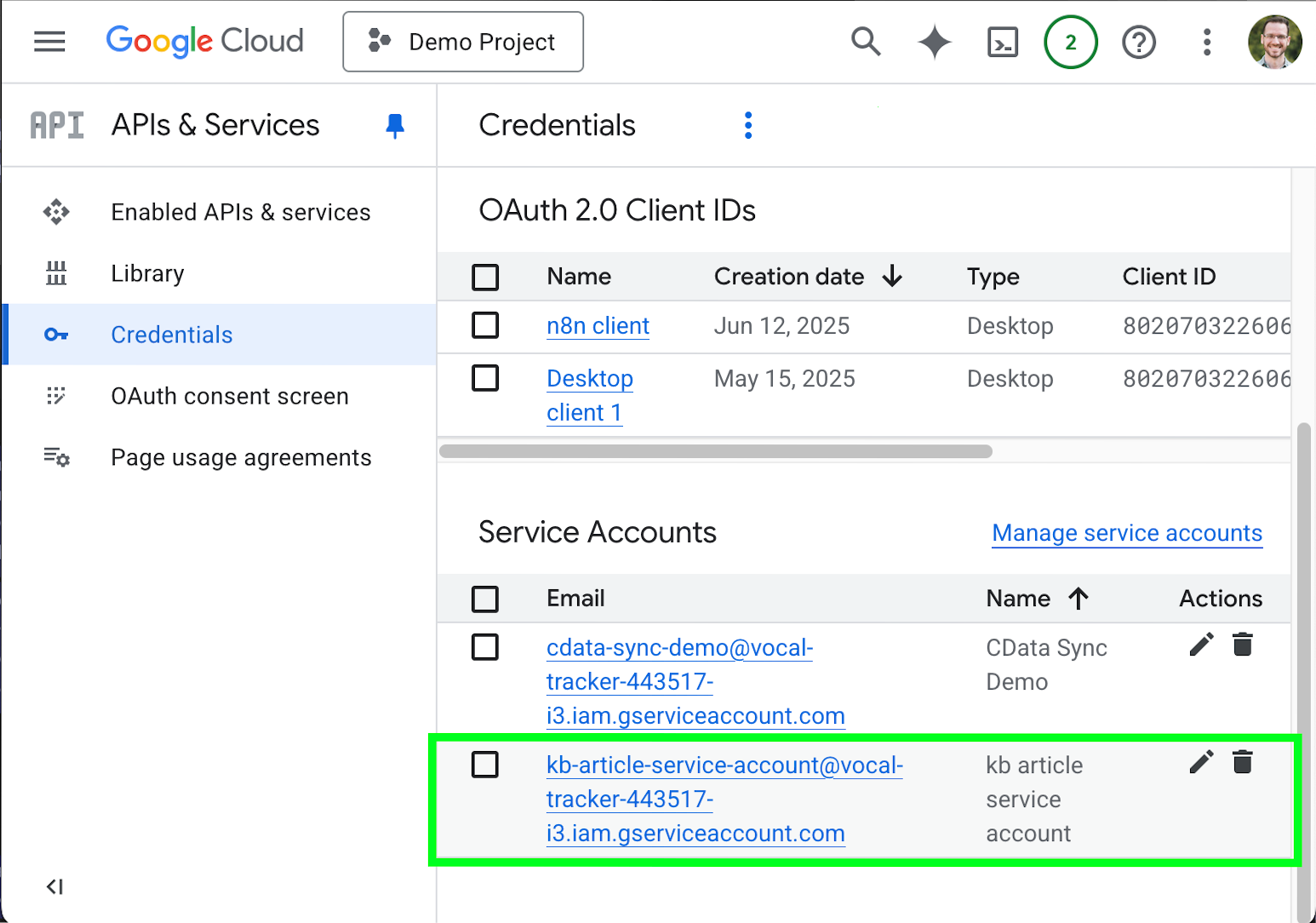Open the Credentials overflow menu
The height and width of the screenshot is (923, 1316).
tap(748, 124)
